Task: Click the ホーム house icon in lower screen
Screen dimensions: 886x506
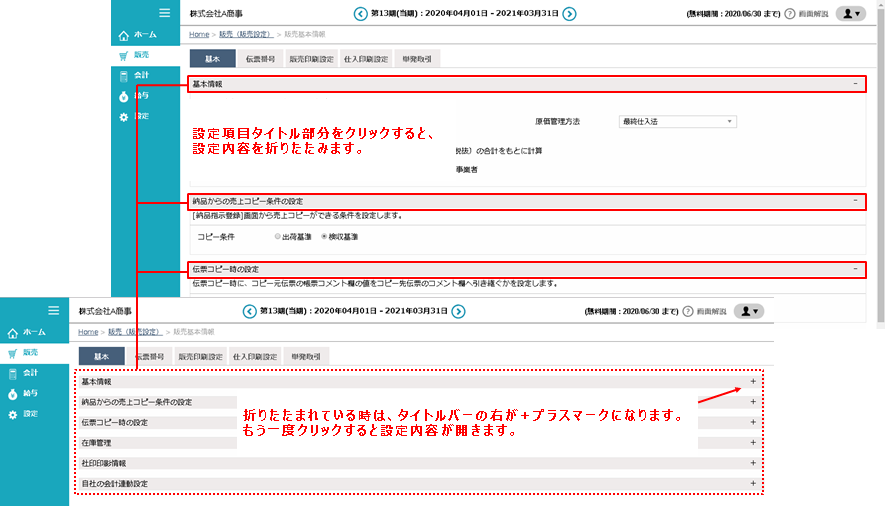Action: pyautogui.click(x=12, y=333)
